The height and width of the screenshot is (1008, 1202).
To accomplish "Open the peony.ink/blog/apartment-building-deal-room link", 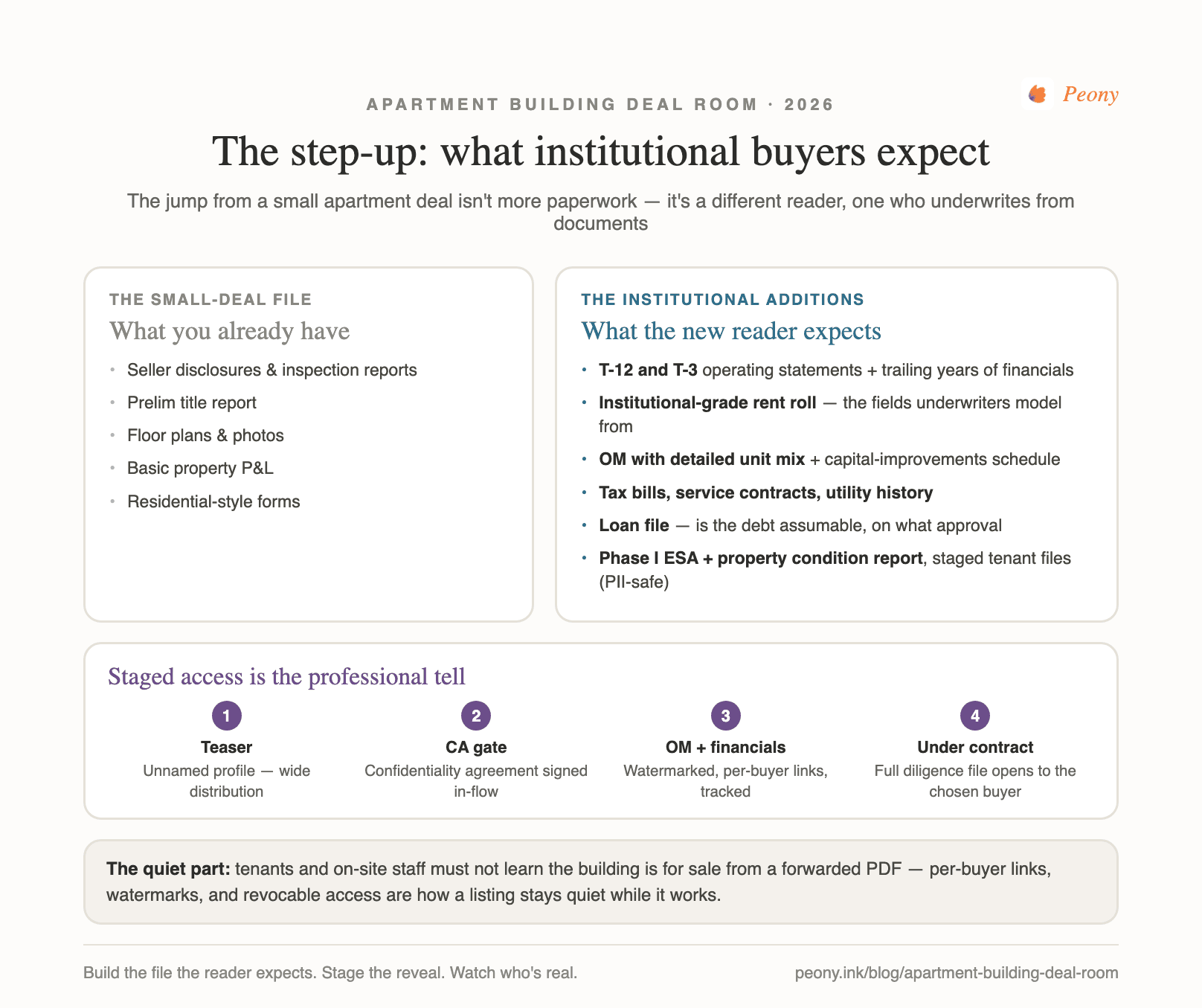I will click(957, 972).
